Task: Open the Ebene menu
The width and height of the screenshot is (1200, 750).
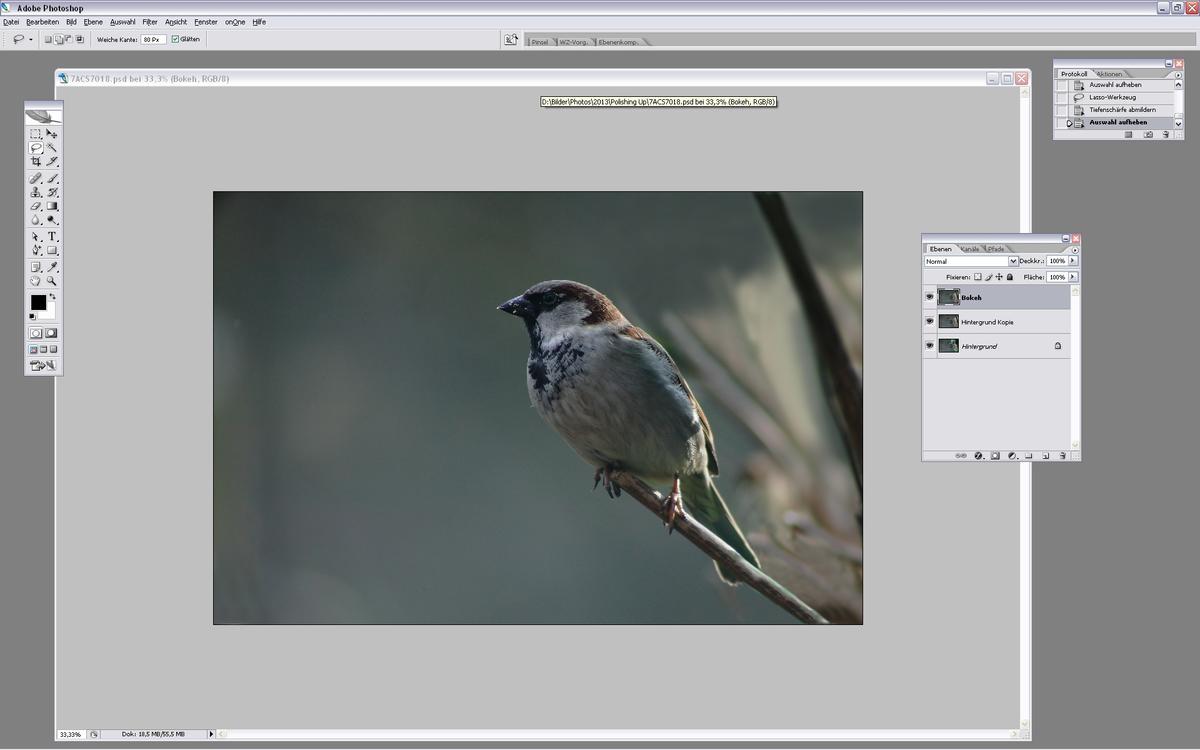Action: coord(93,22)
